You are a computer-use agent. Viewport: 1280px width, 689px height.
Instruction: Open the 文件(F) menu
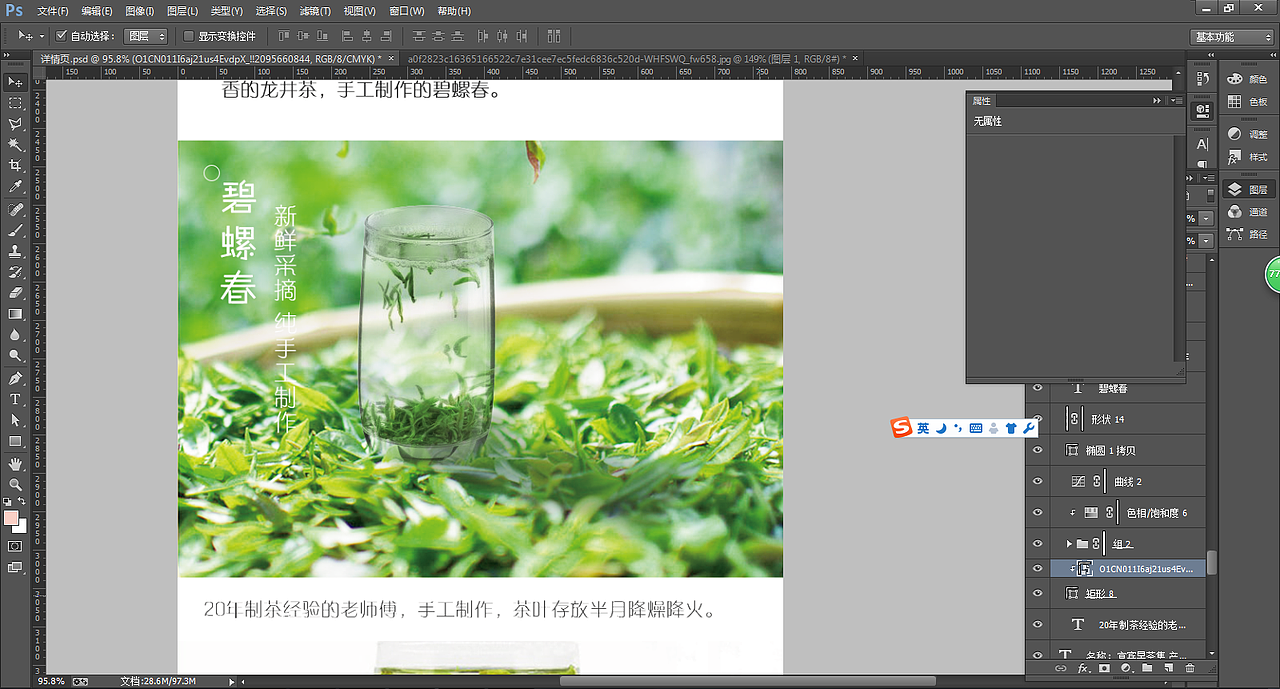pos(53,11)
